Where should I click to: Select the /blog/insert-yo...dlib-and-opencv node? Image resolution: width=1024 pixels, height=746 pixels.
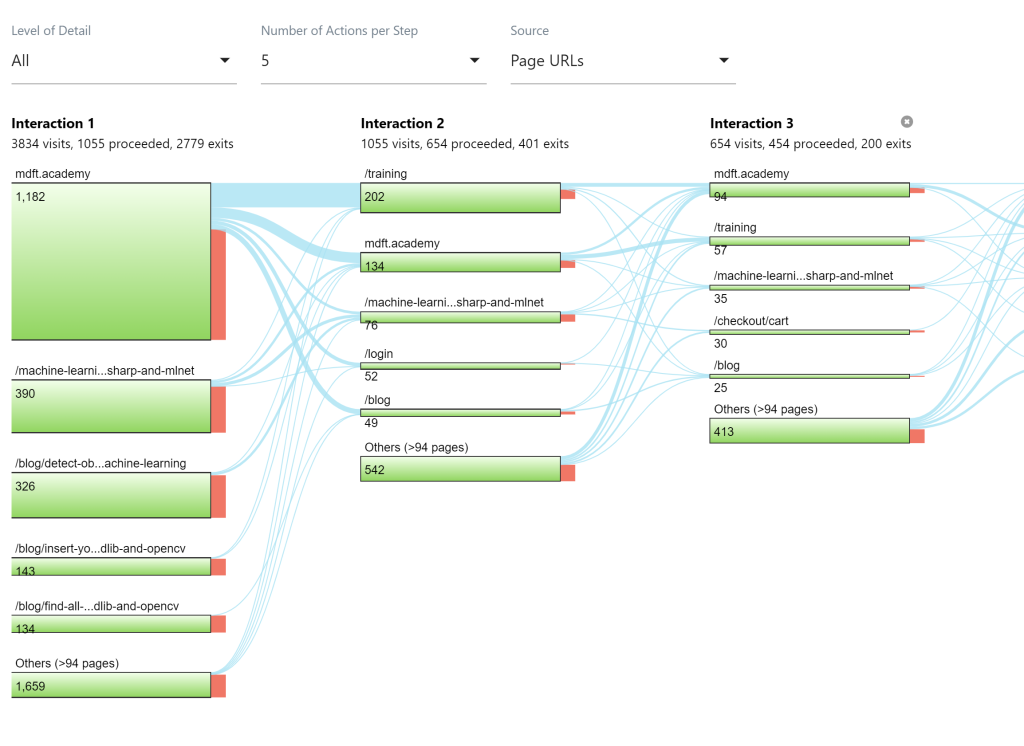110,566
